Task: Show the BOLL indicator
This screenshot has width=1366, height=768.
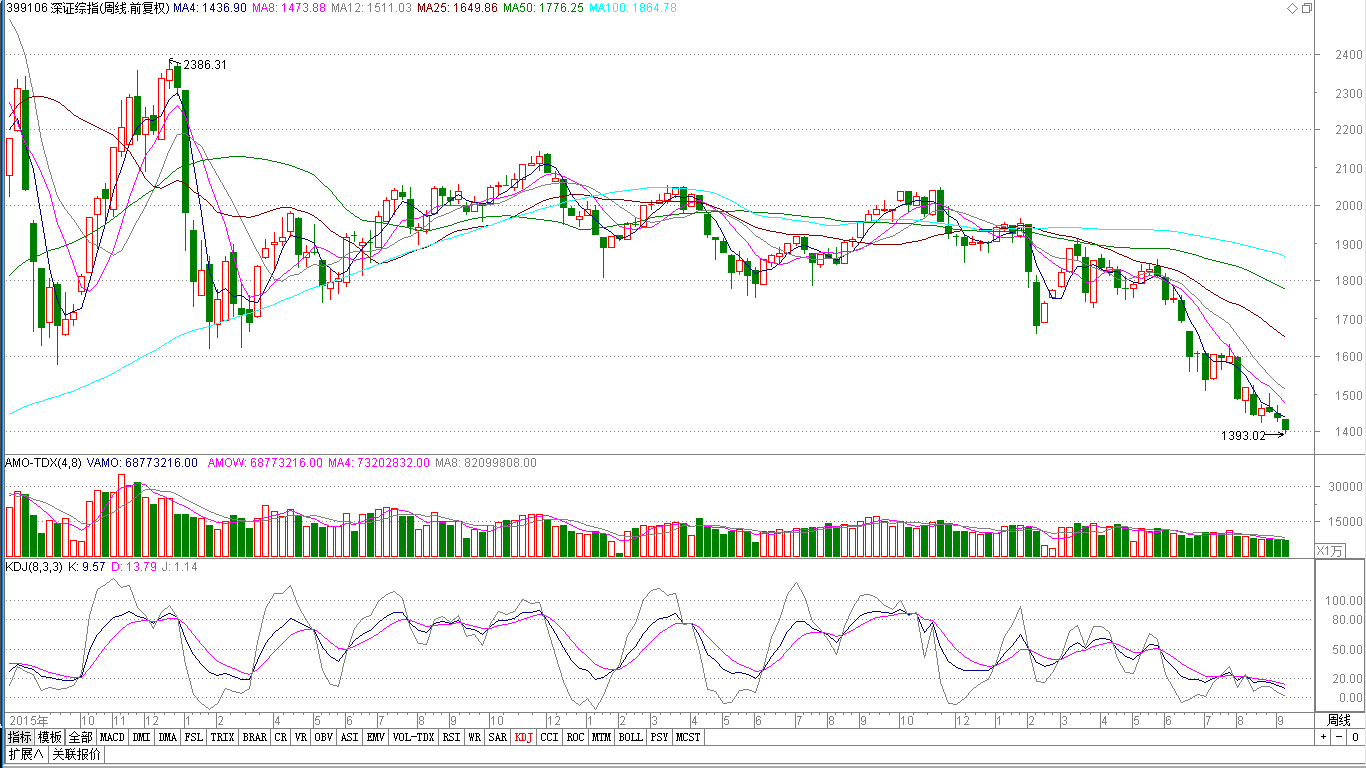Action: click(x=631, y=737)
